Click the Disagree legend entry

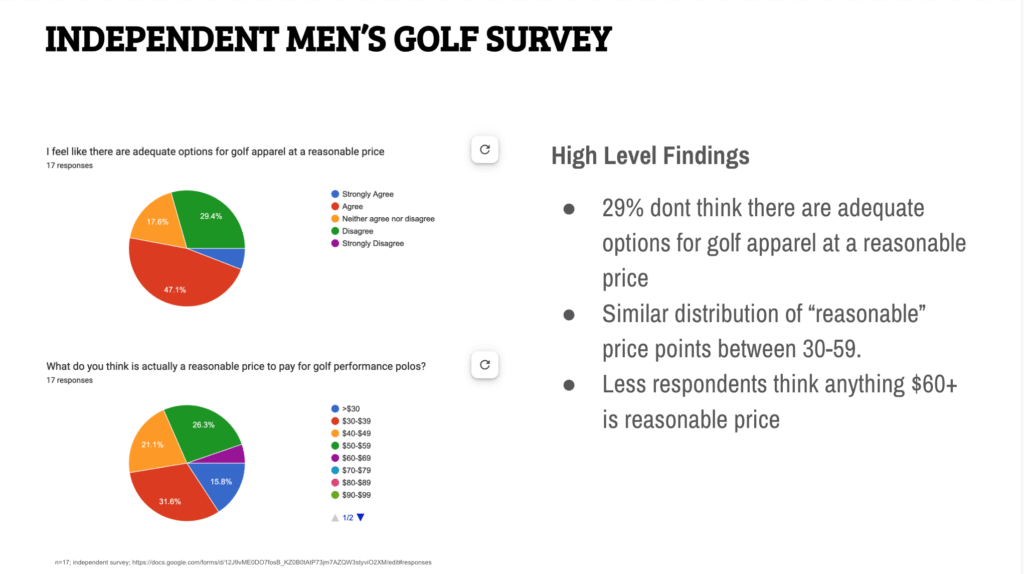(359, 231)
